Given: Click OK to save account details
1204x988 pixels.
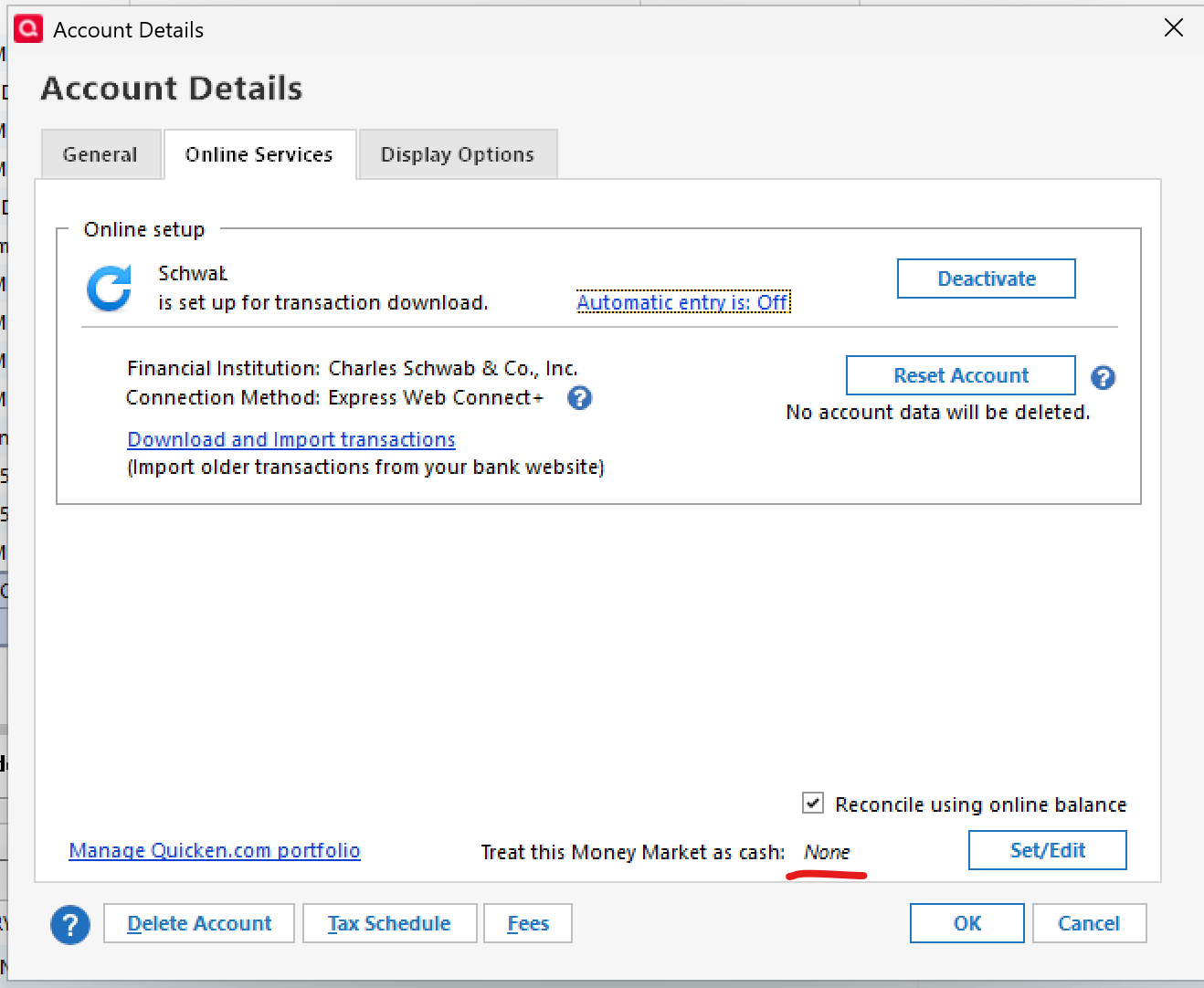Looking at the screenshot, I should pos(967,923).
